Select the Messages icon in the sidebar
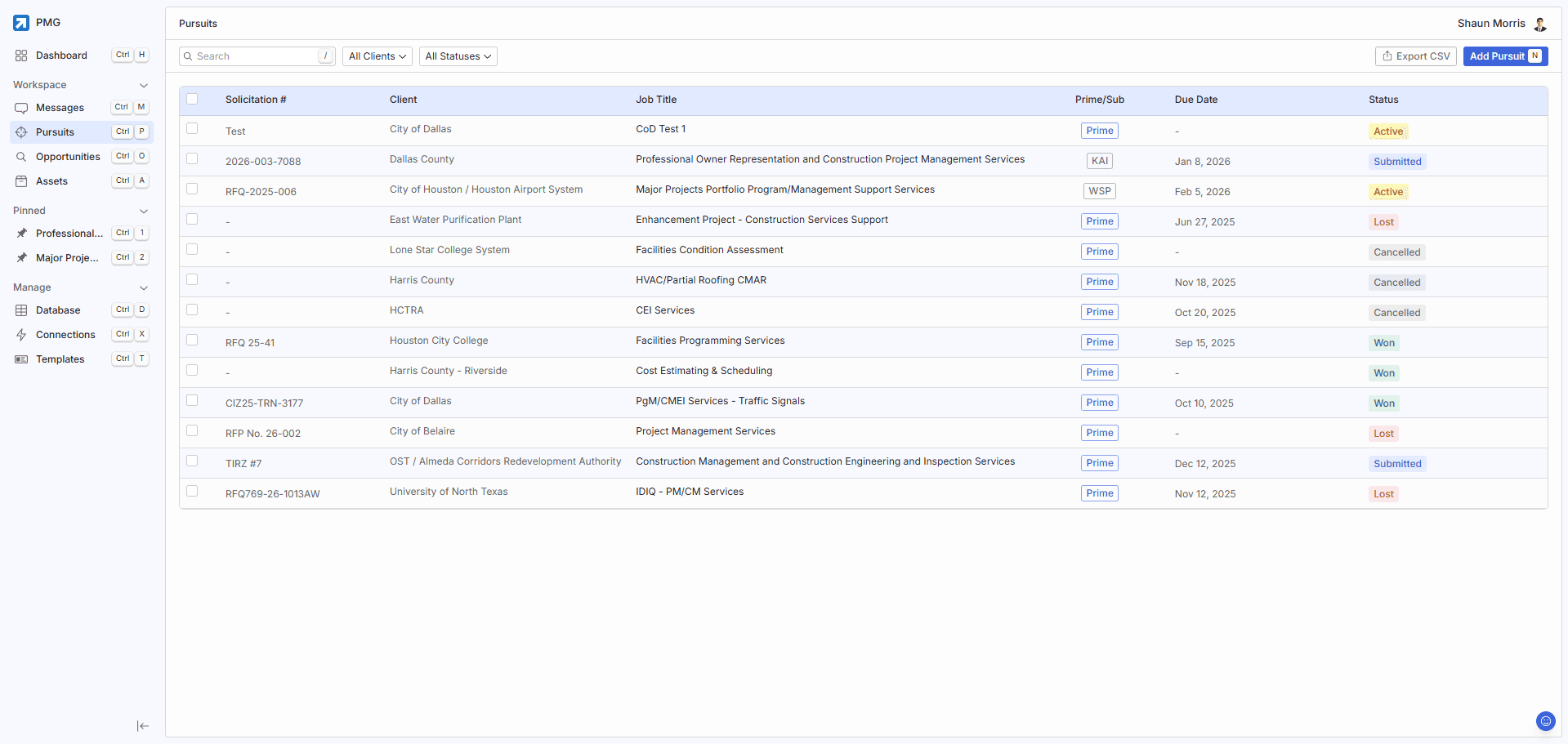This screenshot has width=1568, height=744. (22, 107)
